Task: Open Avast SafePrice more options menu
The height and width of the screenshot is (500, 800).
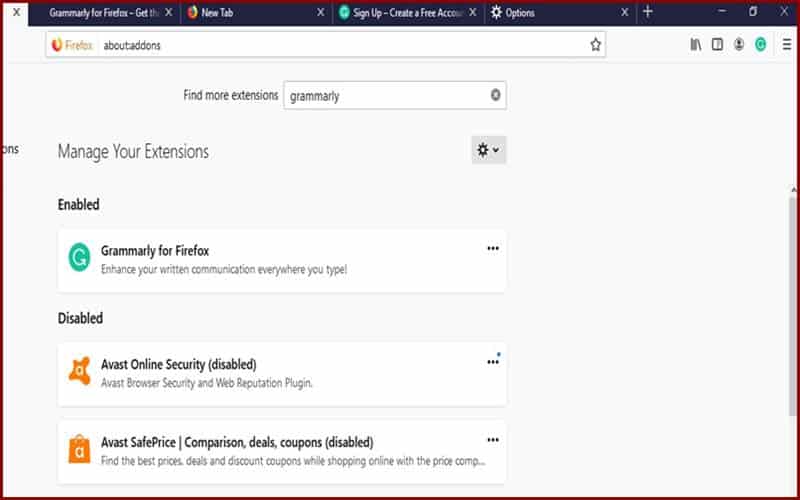Action: coord(493,440)
